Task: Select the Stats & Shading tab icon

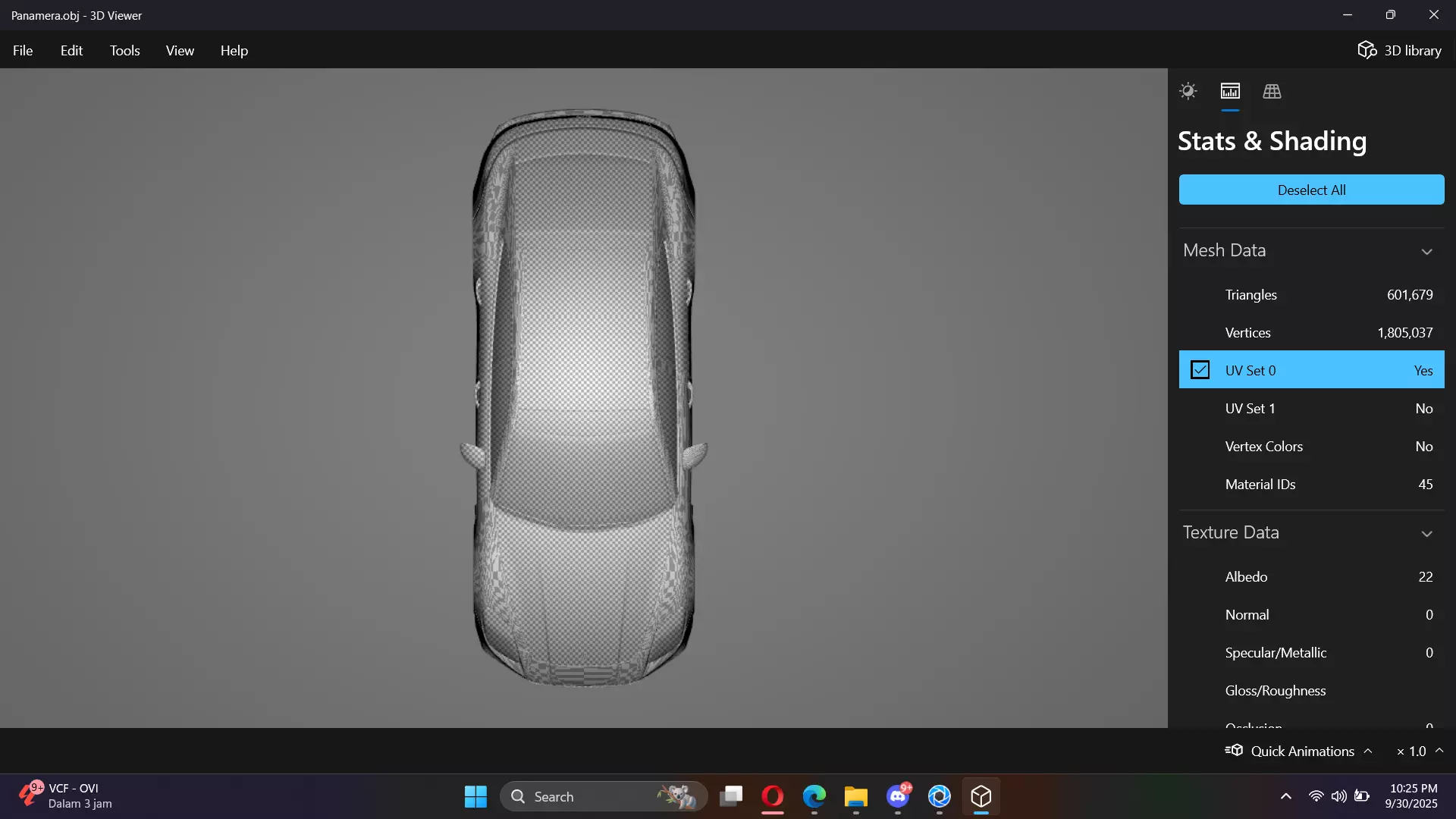Action: point(1230,91)
